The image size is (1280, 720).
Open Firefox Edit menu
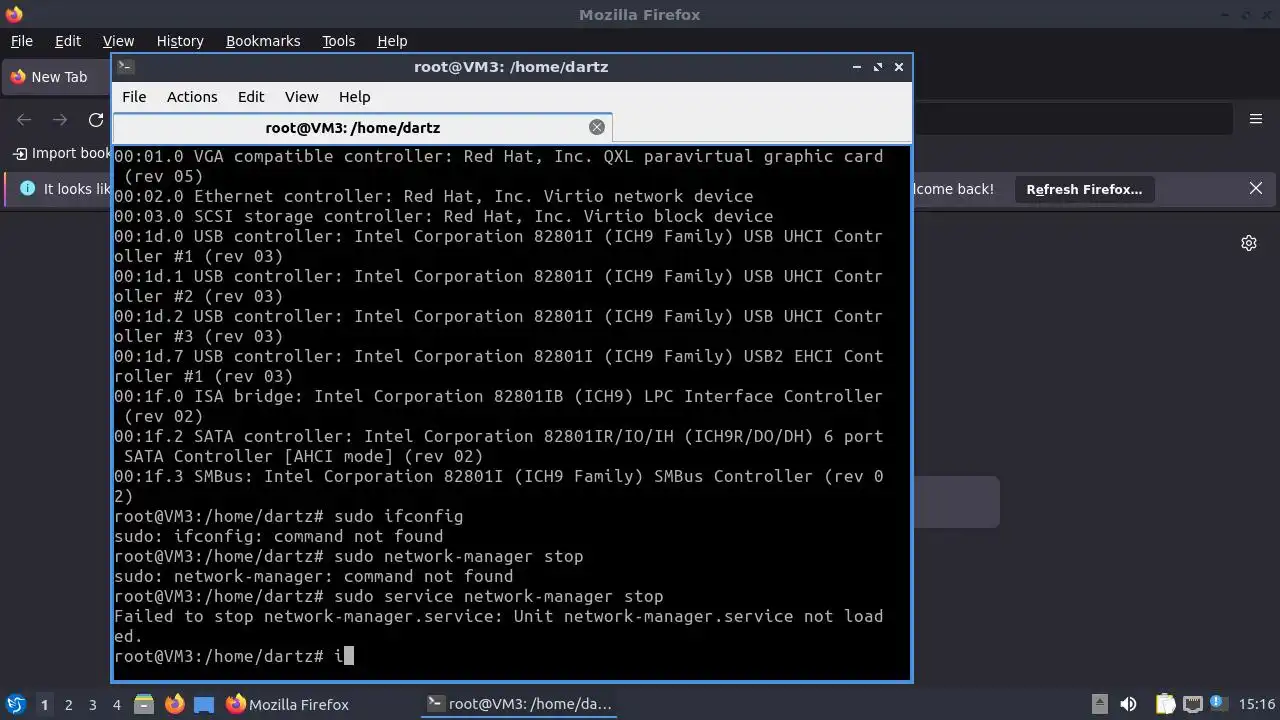(68, 41)
